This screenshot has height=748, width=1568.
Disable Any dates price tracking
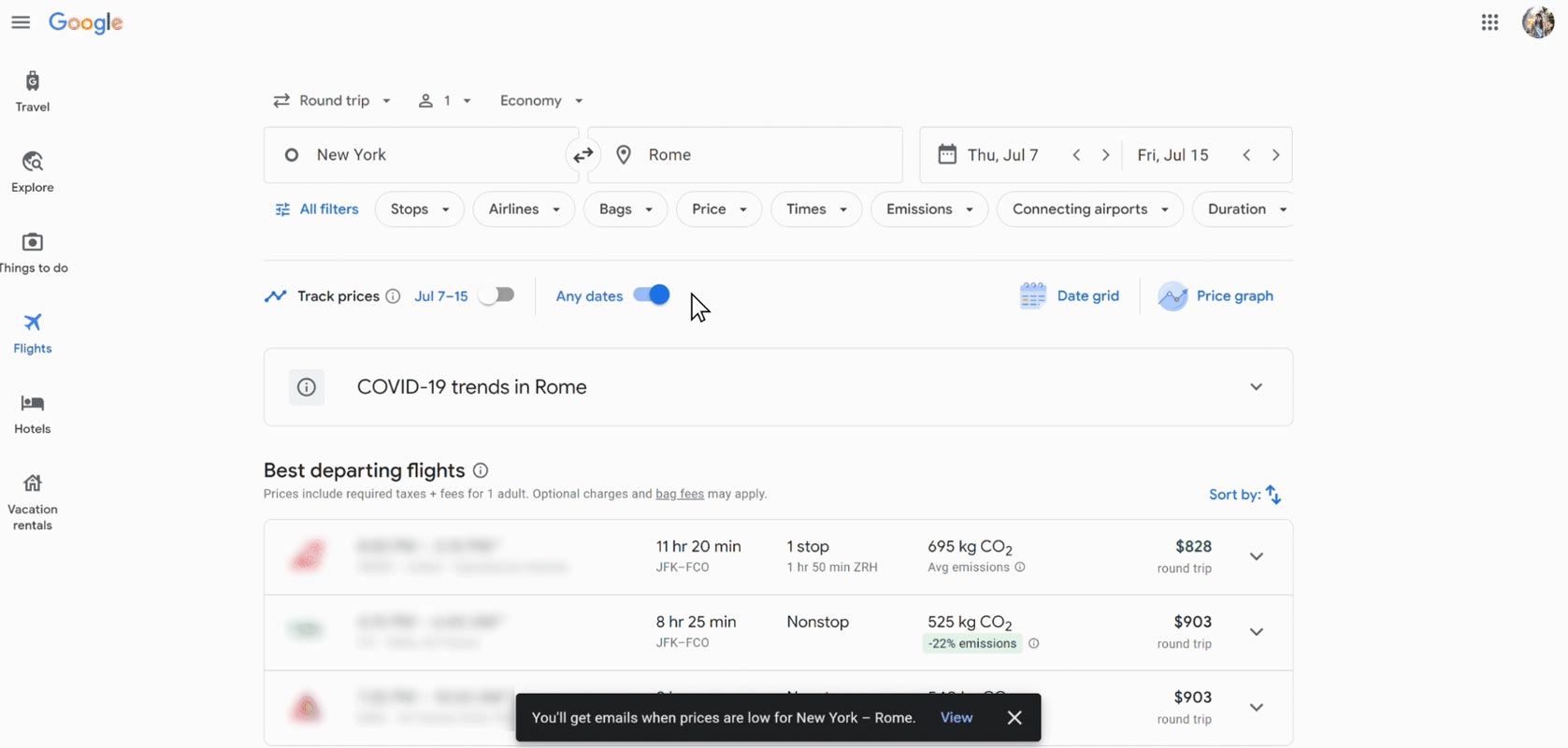652,295
